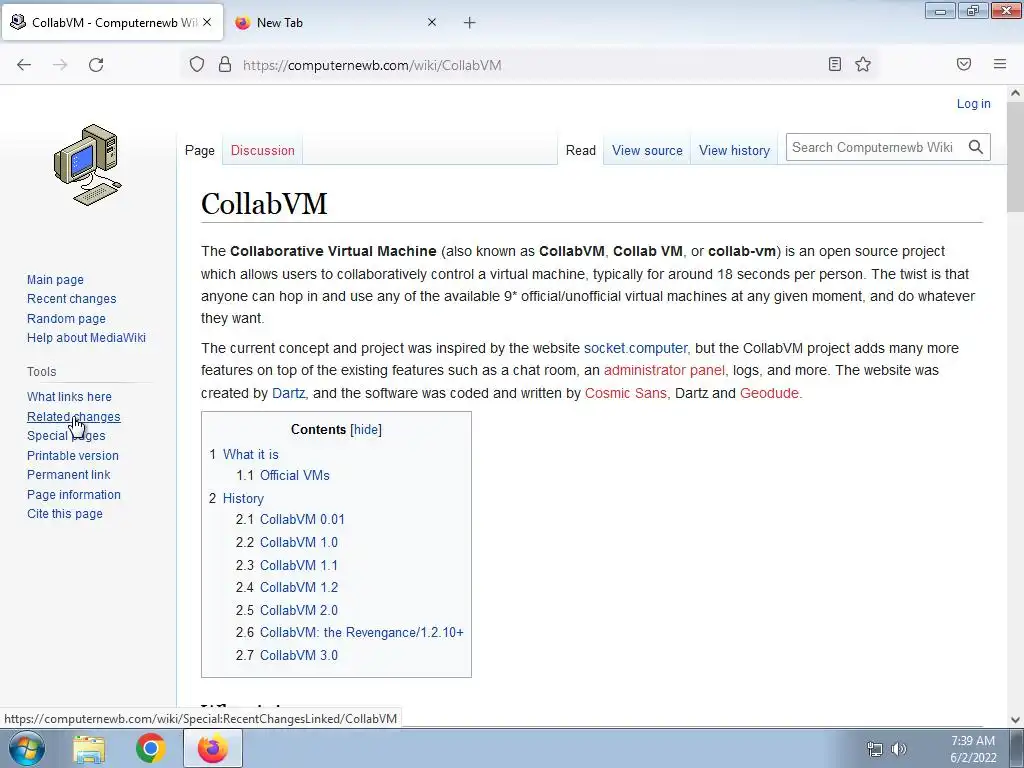
Task: Close the New Tab tab
Action: point(432,22)
